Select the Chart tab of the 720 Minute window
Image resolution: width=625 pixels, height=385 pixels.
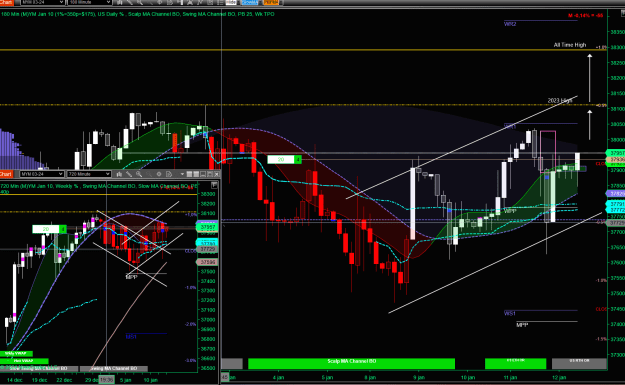point(6,174)
